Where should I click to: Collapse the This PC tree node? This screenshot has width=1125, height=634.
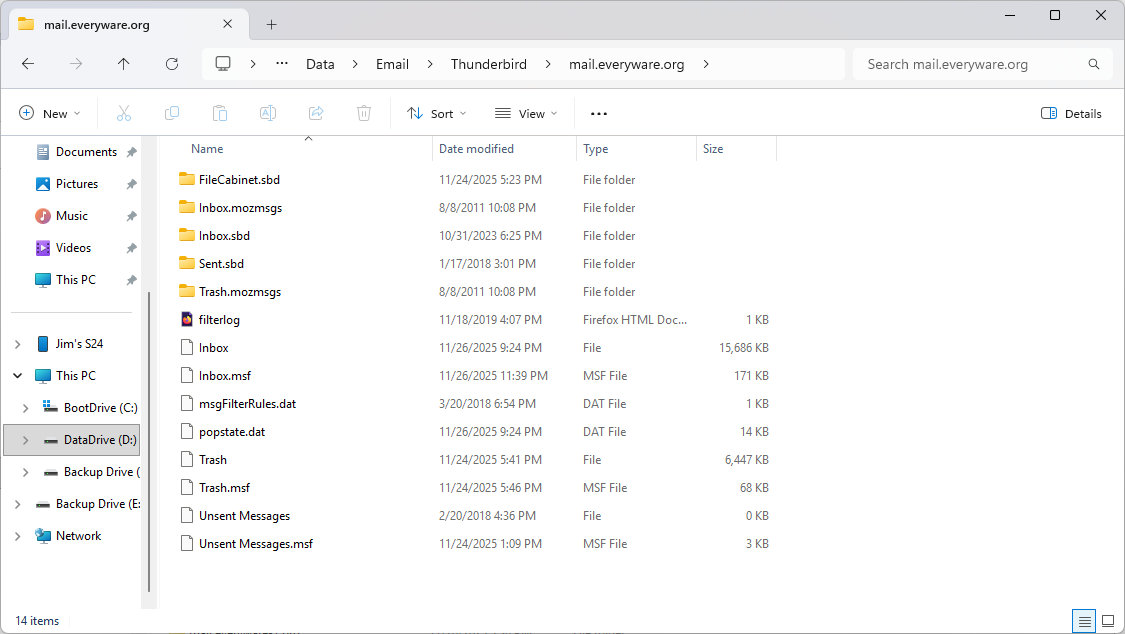[x=17, y=376]
